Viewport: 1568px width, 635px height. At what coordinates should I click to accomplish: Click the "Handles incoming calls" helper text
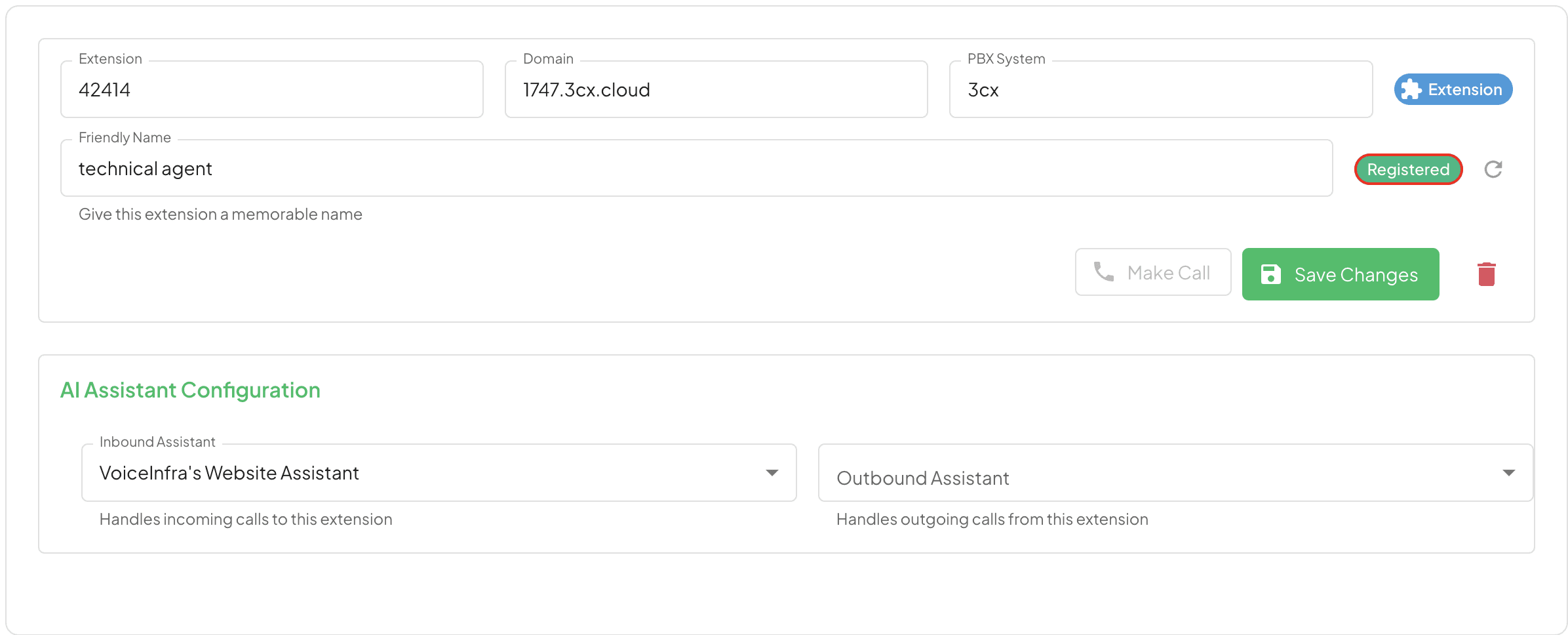tap(246, 520)
